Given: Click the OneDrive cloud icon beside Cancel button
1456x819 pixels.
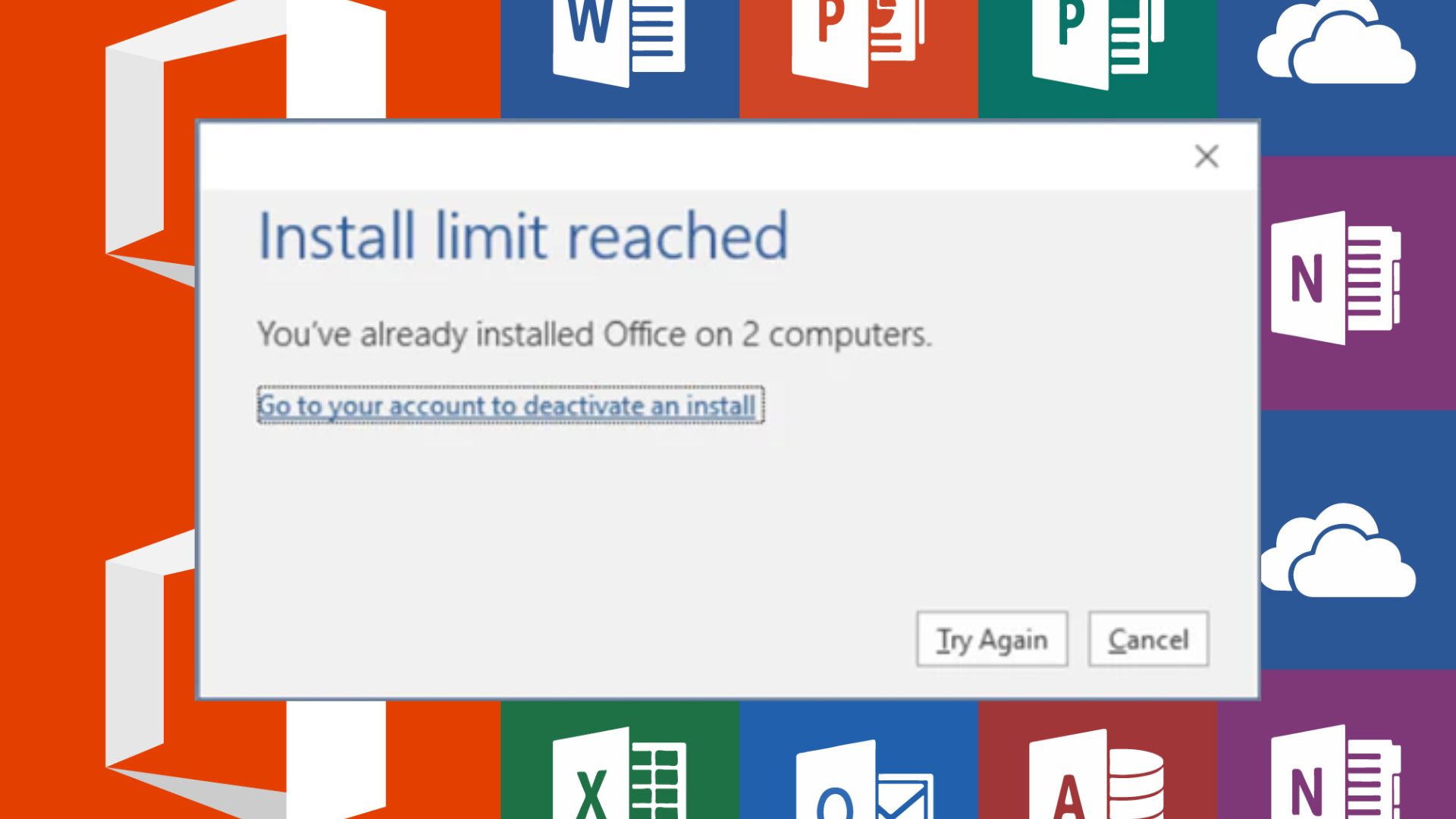Looking at the screenshot, I should [x=1338, y=551].
